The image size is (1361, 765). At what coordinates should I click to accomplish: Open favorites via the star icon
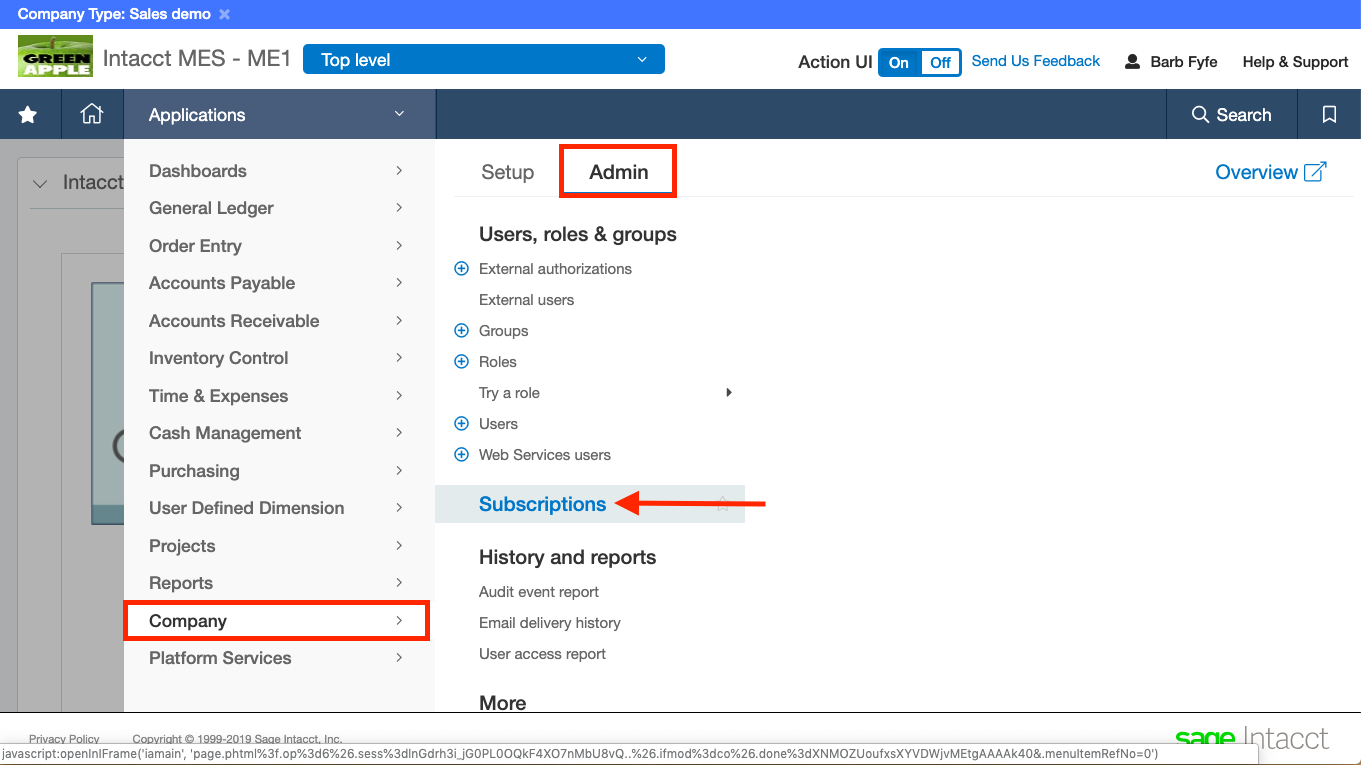28,115
